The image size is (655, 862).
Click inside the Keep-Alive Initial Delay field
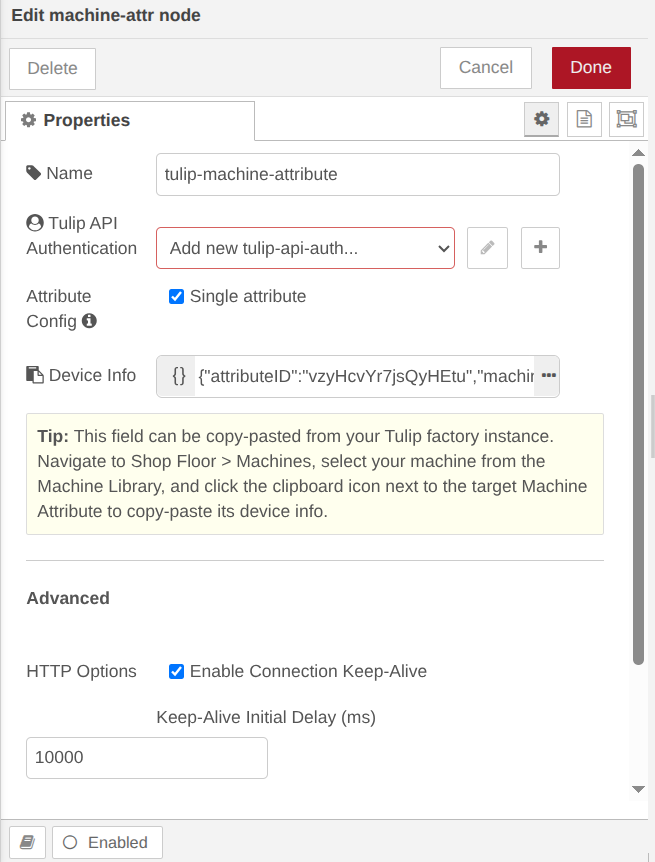(x=146, y=758)
